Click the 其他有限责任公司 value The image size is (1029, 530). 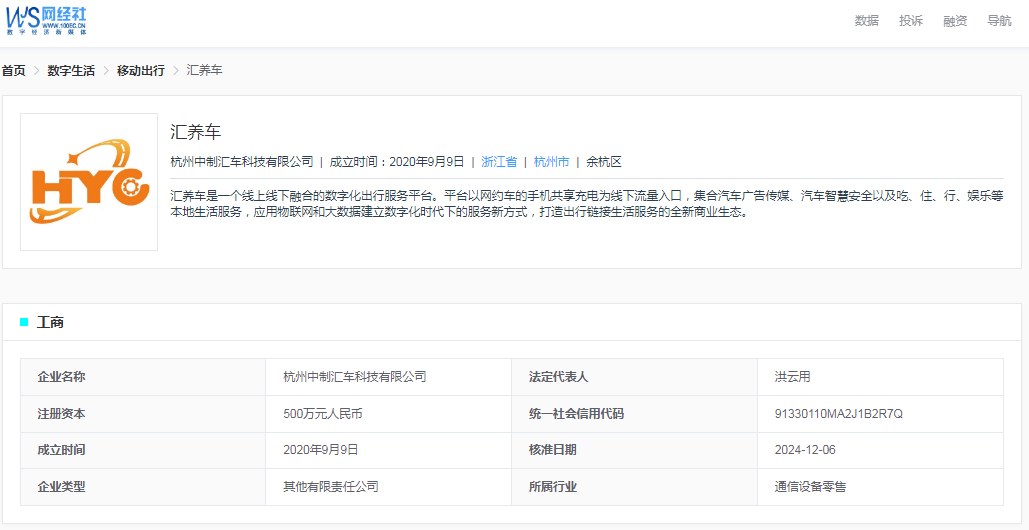coord(331,487)
